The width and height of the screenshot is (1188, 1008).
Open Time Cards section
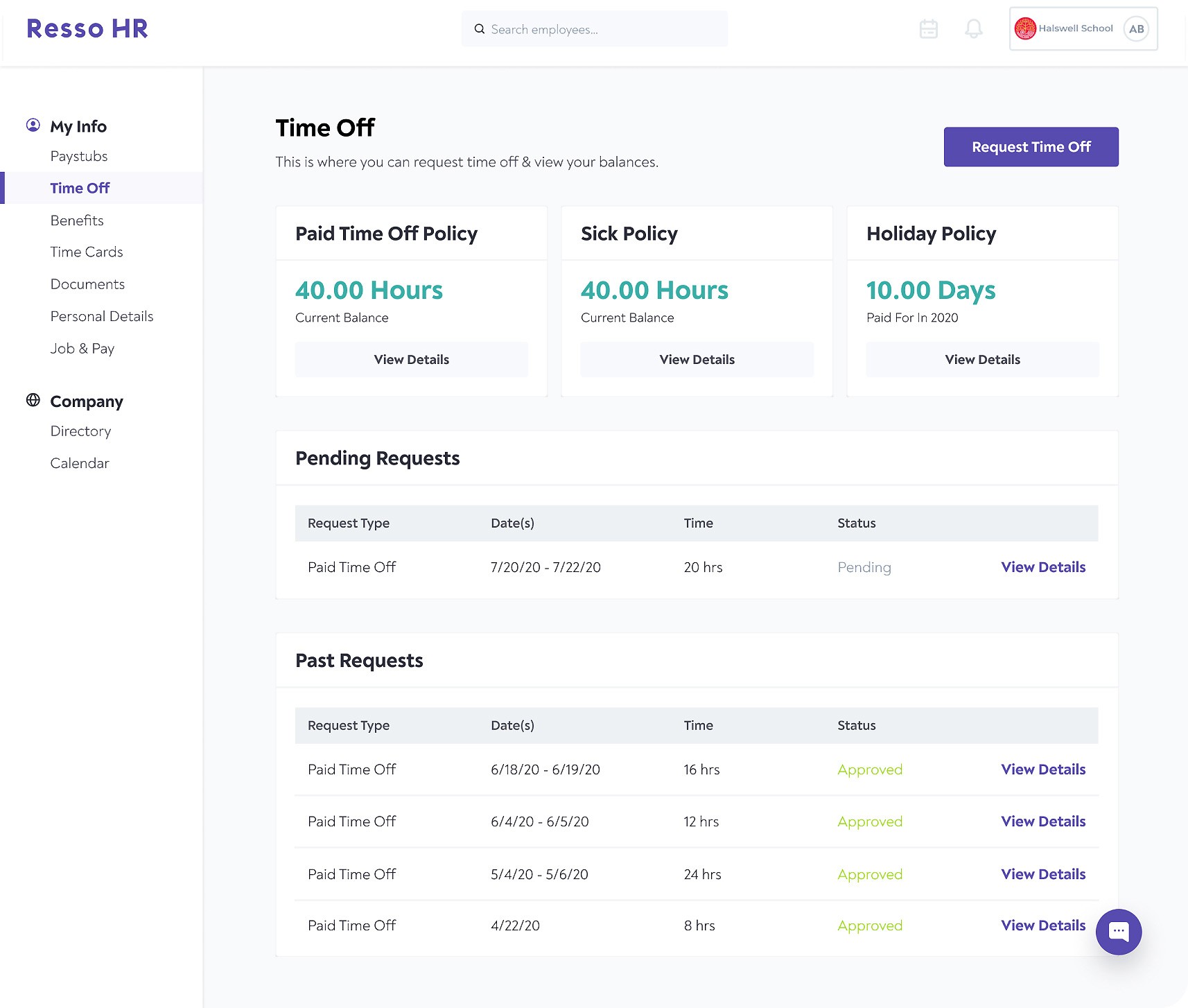[x=87, y=252]
